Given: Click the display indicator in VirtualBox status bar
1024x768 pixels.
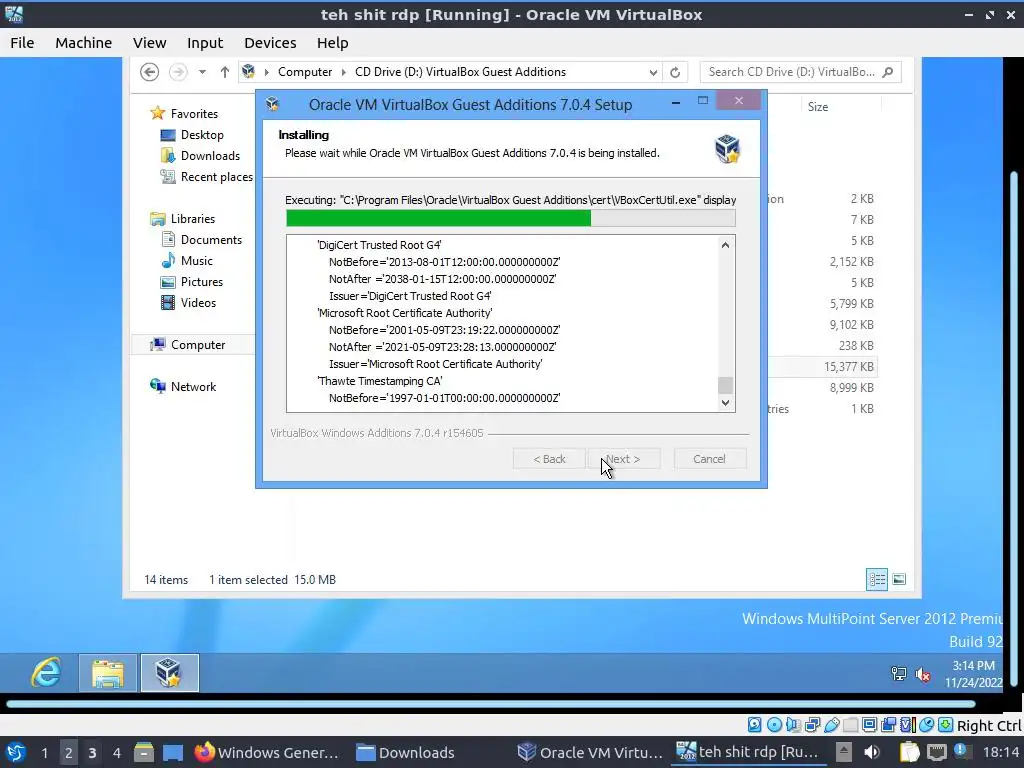Looking at the screenshot, I should (x=869, y=724).
